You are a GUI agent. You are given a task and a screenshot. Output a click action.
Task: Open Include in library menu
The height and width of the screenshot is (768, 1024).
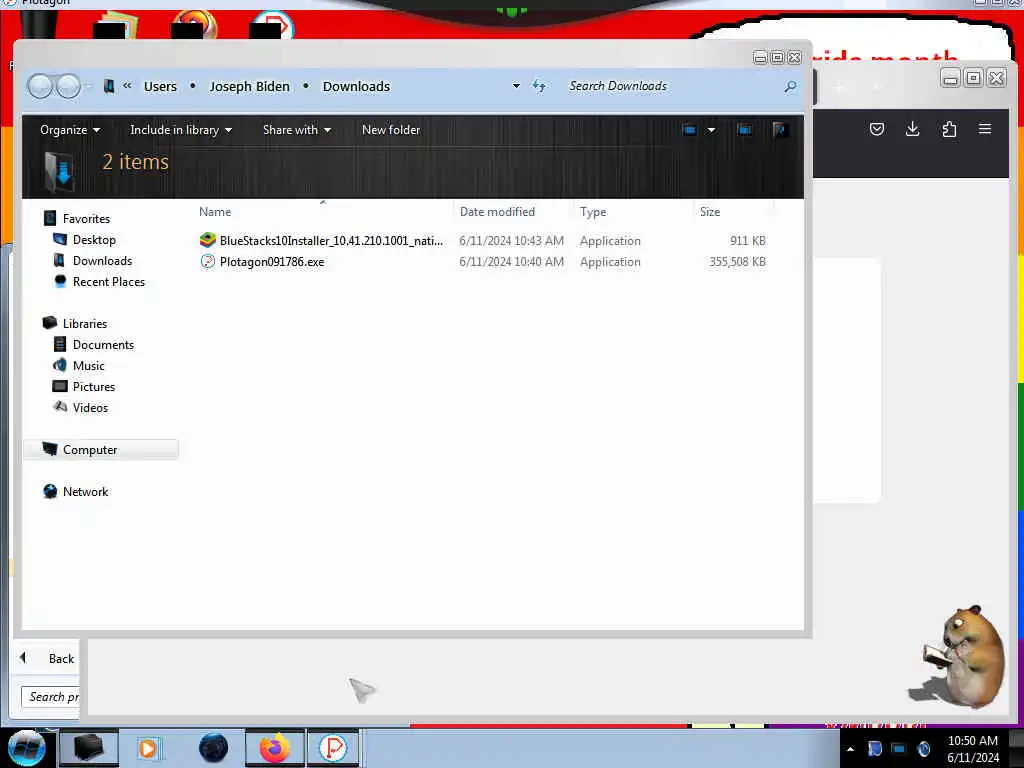181,130
